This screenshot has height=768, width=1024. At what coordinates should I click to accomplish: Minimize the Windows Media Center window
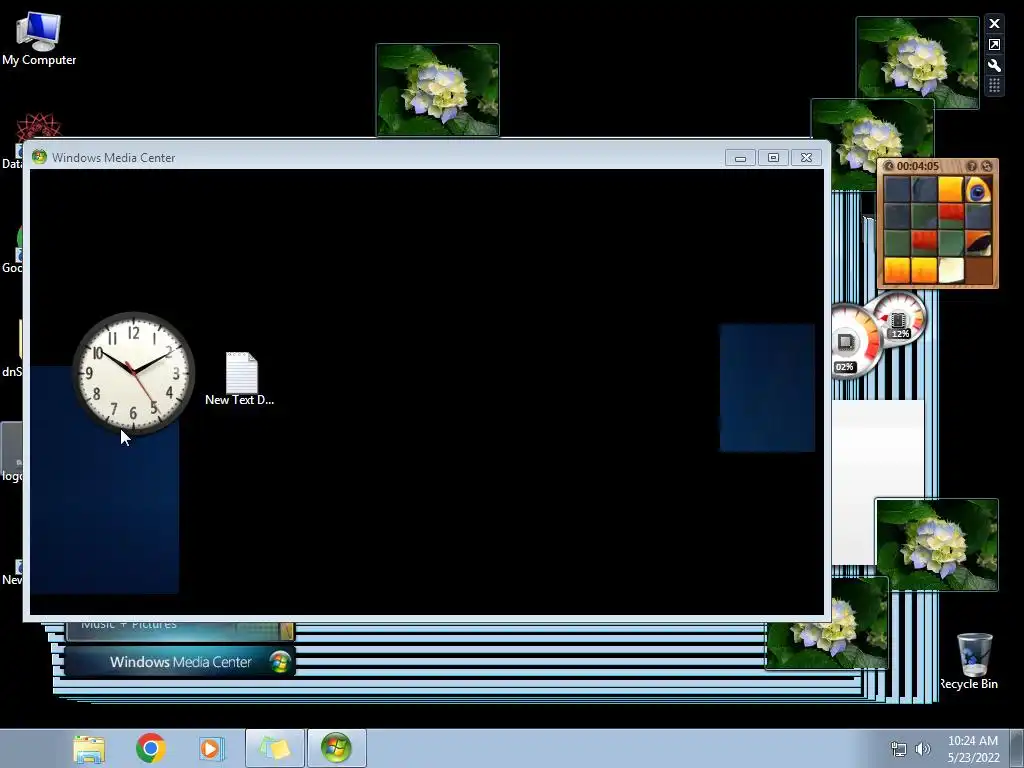pyautogui.click(x=740, y=158)
